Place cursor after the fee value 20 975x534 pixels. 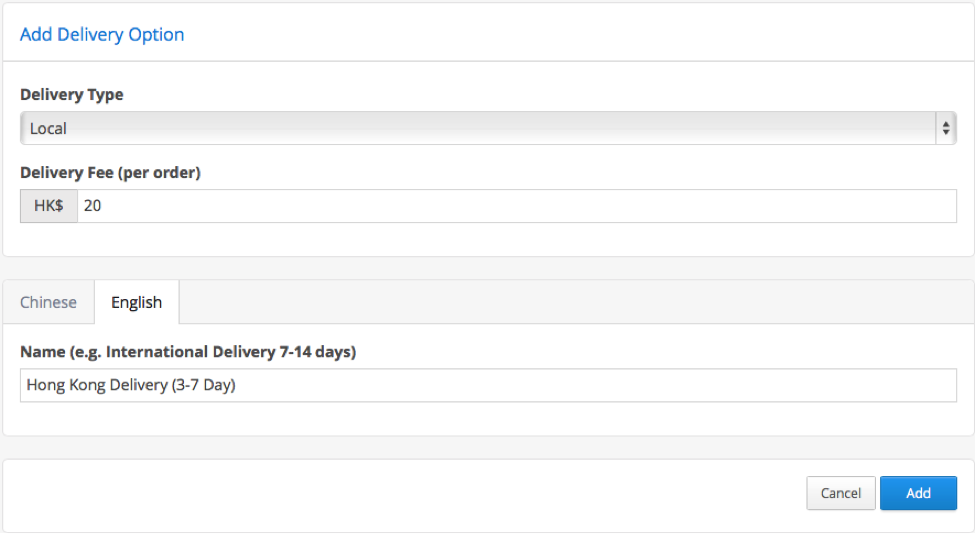tap(102, 206)
